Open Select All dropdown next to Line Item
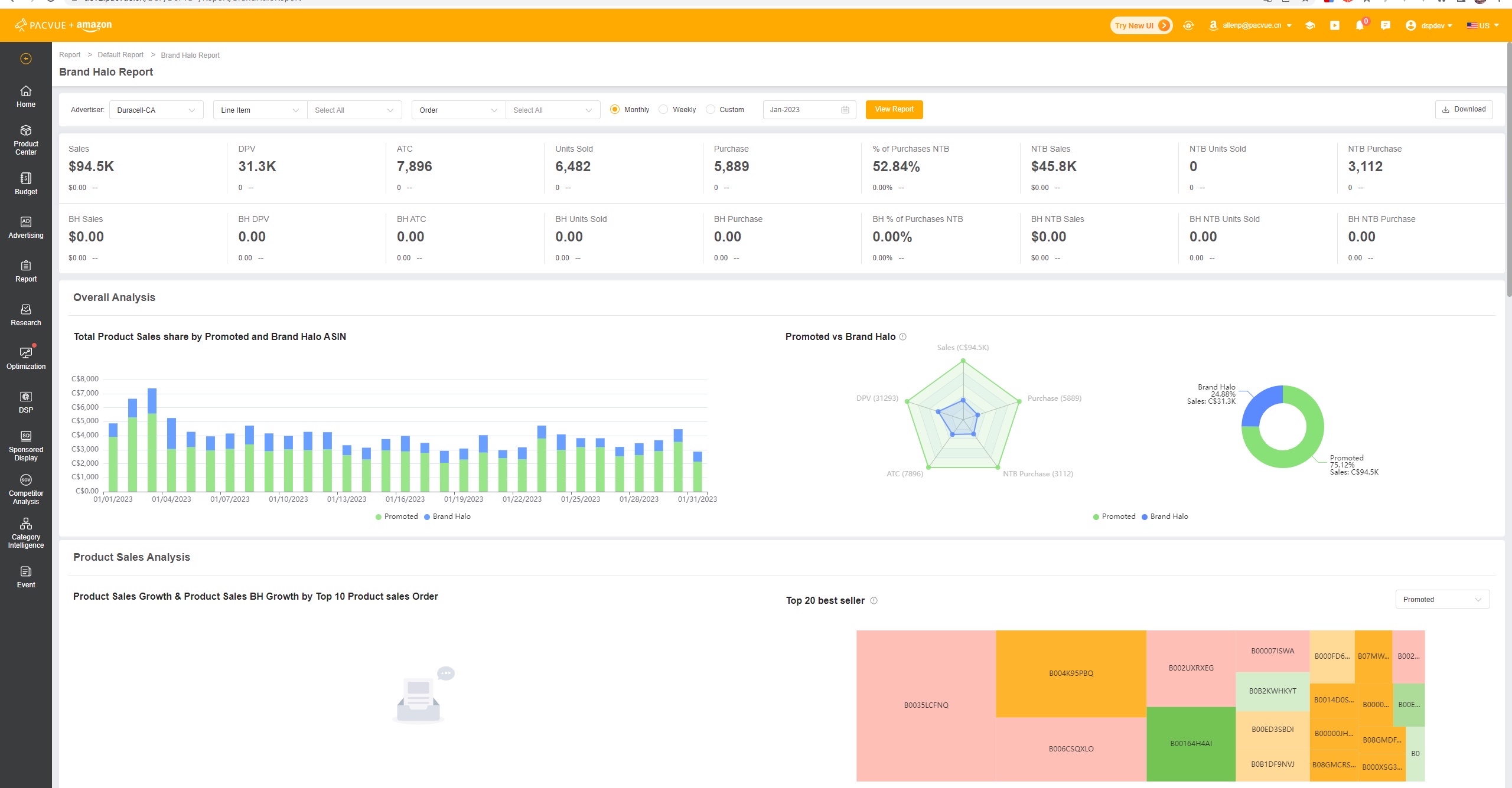The width and height of the screenshot is (1512, 788). coord(354,110)
